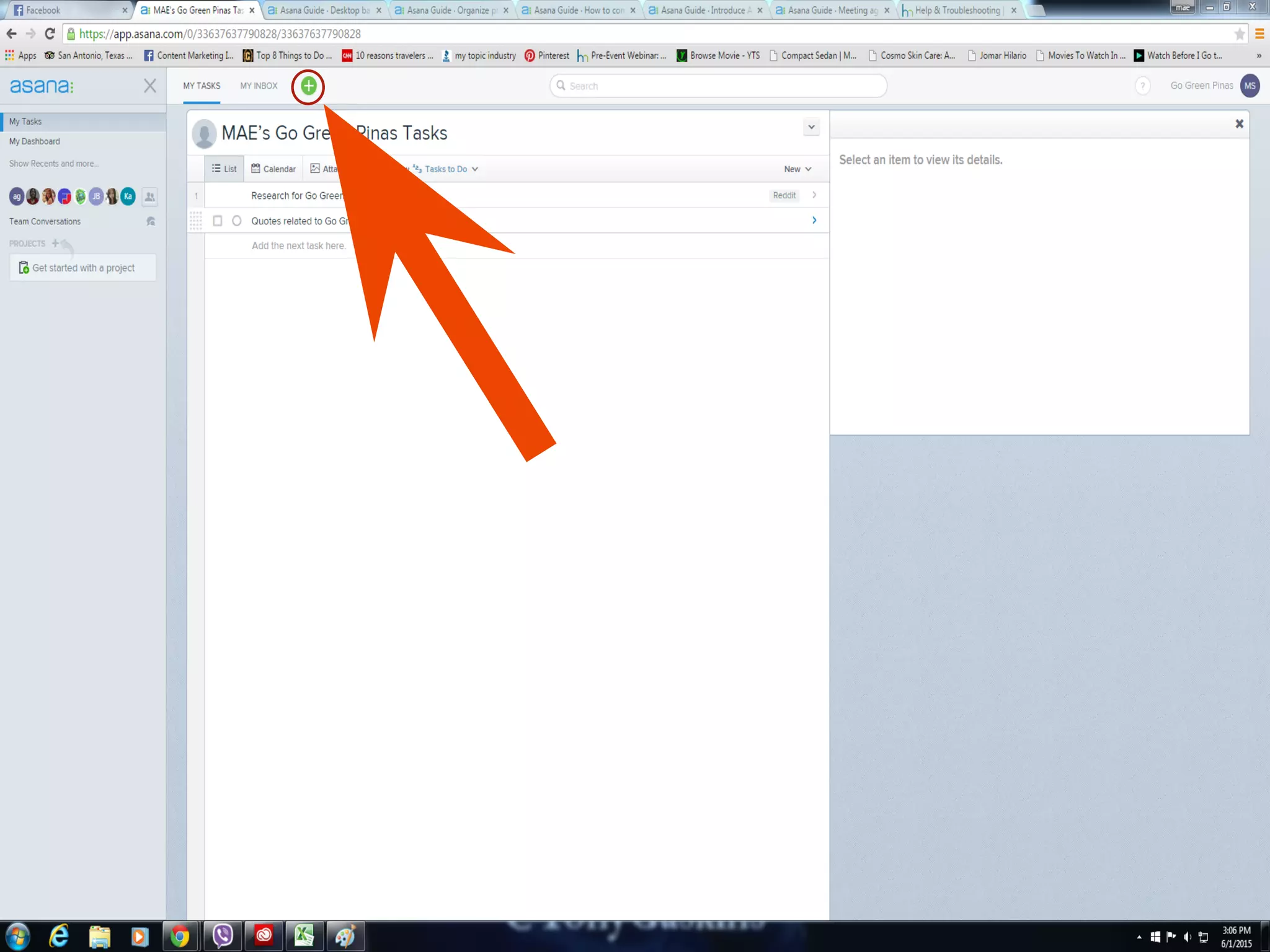The image size is (1270, 952).
Task: Open the help question mark icon
Action: click(1142, 86)
